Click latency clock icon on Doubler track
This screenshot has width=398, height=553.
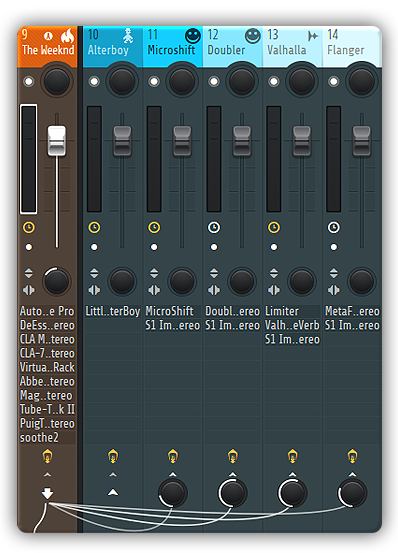[214, 227]
